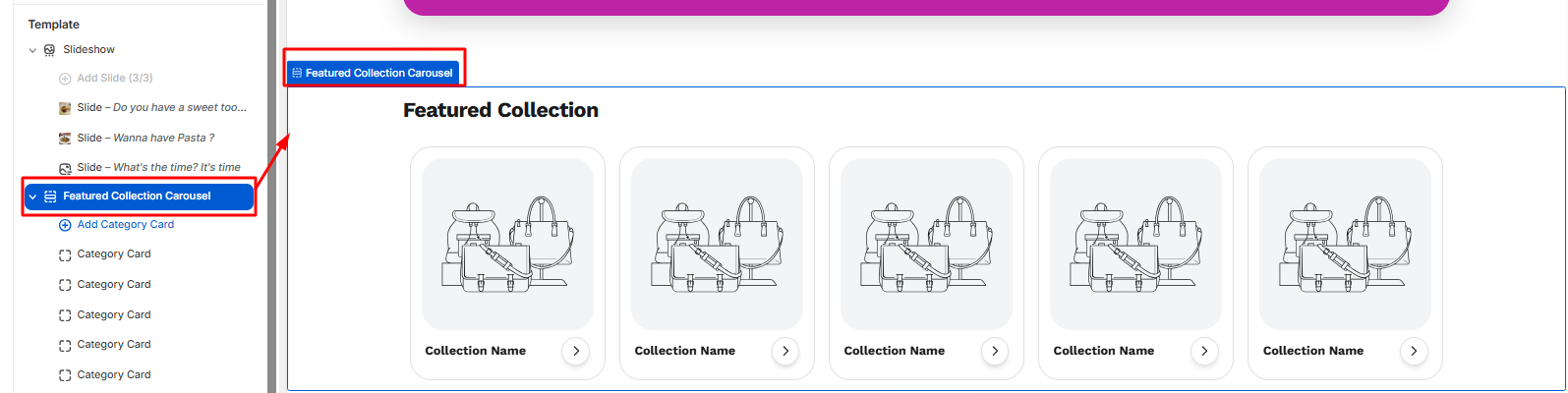
Task: Click the fourth card's Collection Name text
Action: (x=1103, y=351)
